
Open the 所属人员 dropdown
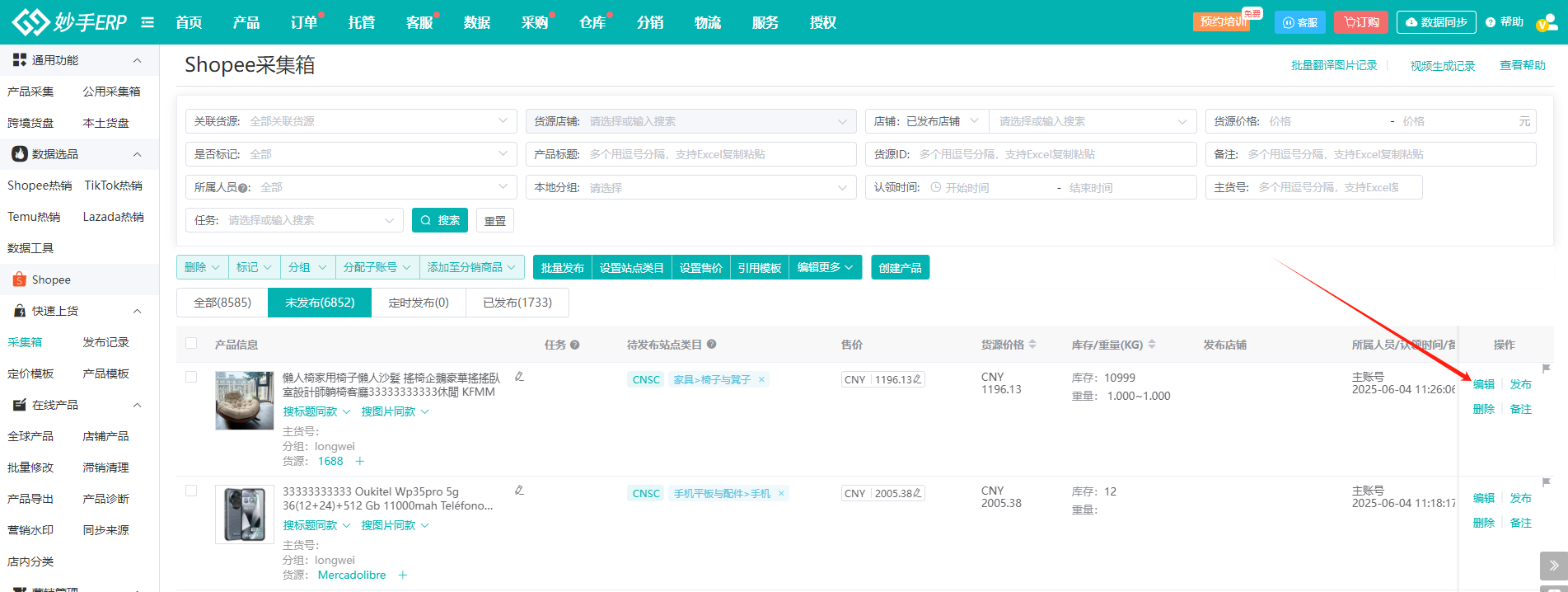click(x=351, y=187)
